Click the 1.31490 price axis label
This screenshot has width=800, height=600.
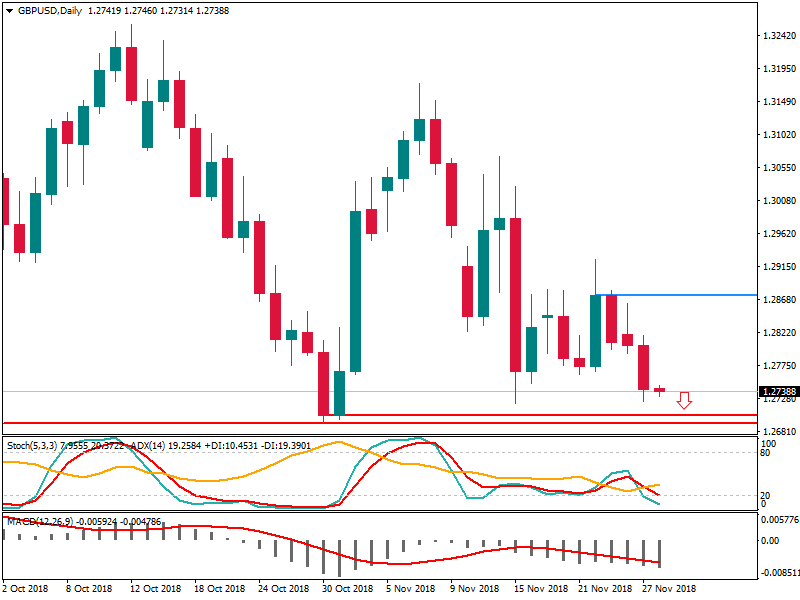tap(779, 102)
